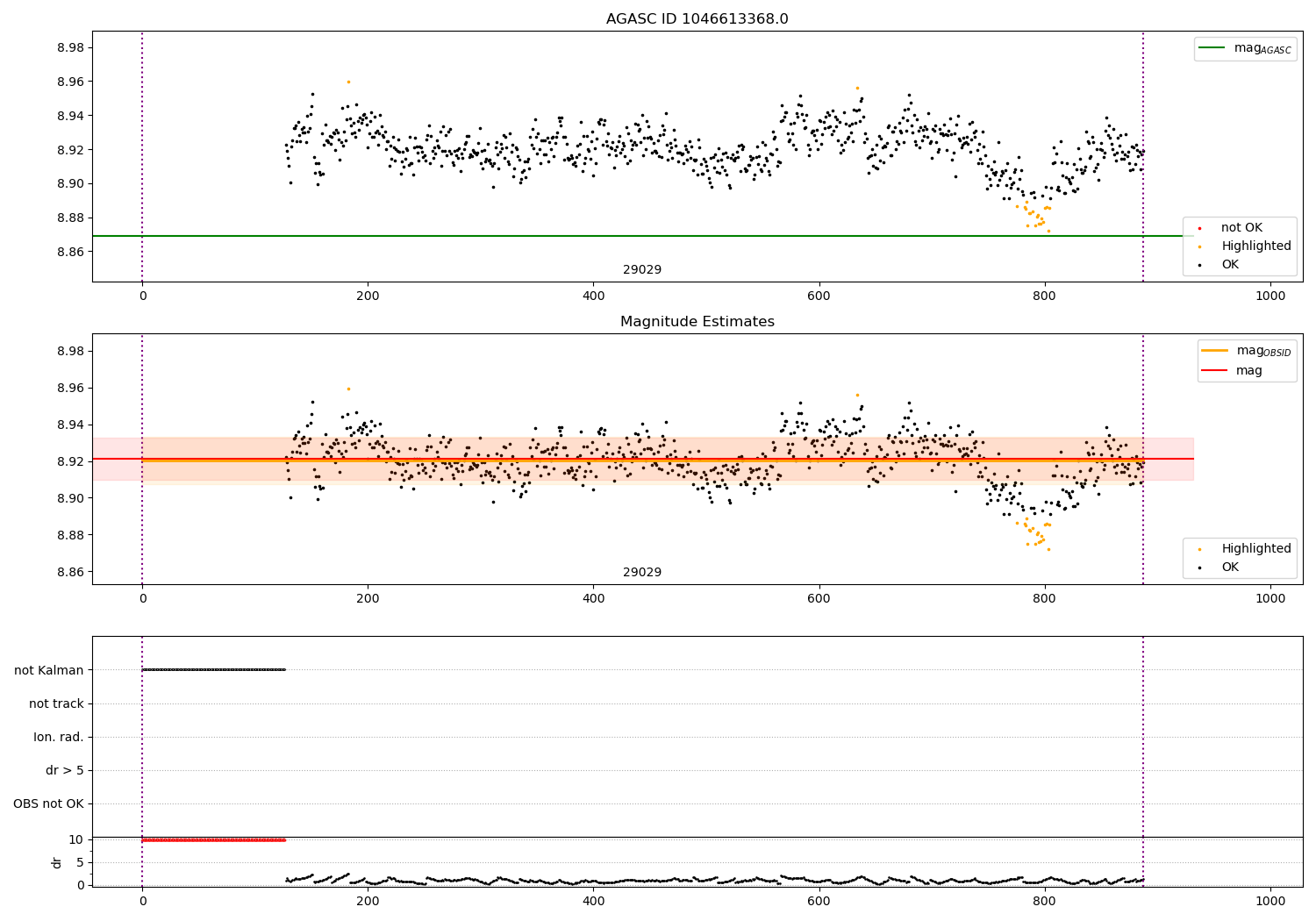Image resolution: width=1316 pixels, height=921 pixels.
Task: Click the 'Ion. rad.' row label
Action: tap(59, 737)
